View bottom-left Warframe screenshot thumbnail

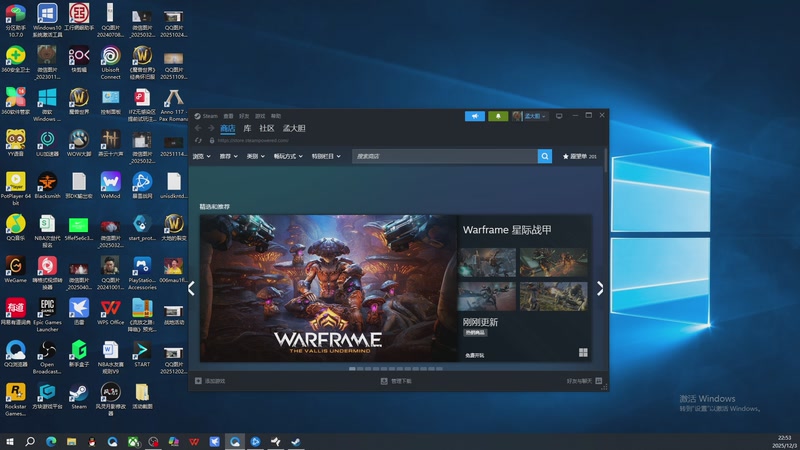point(487,296)
